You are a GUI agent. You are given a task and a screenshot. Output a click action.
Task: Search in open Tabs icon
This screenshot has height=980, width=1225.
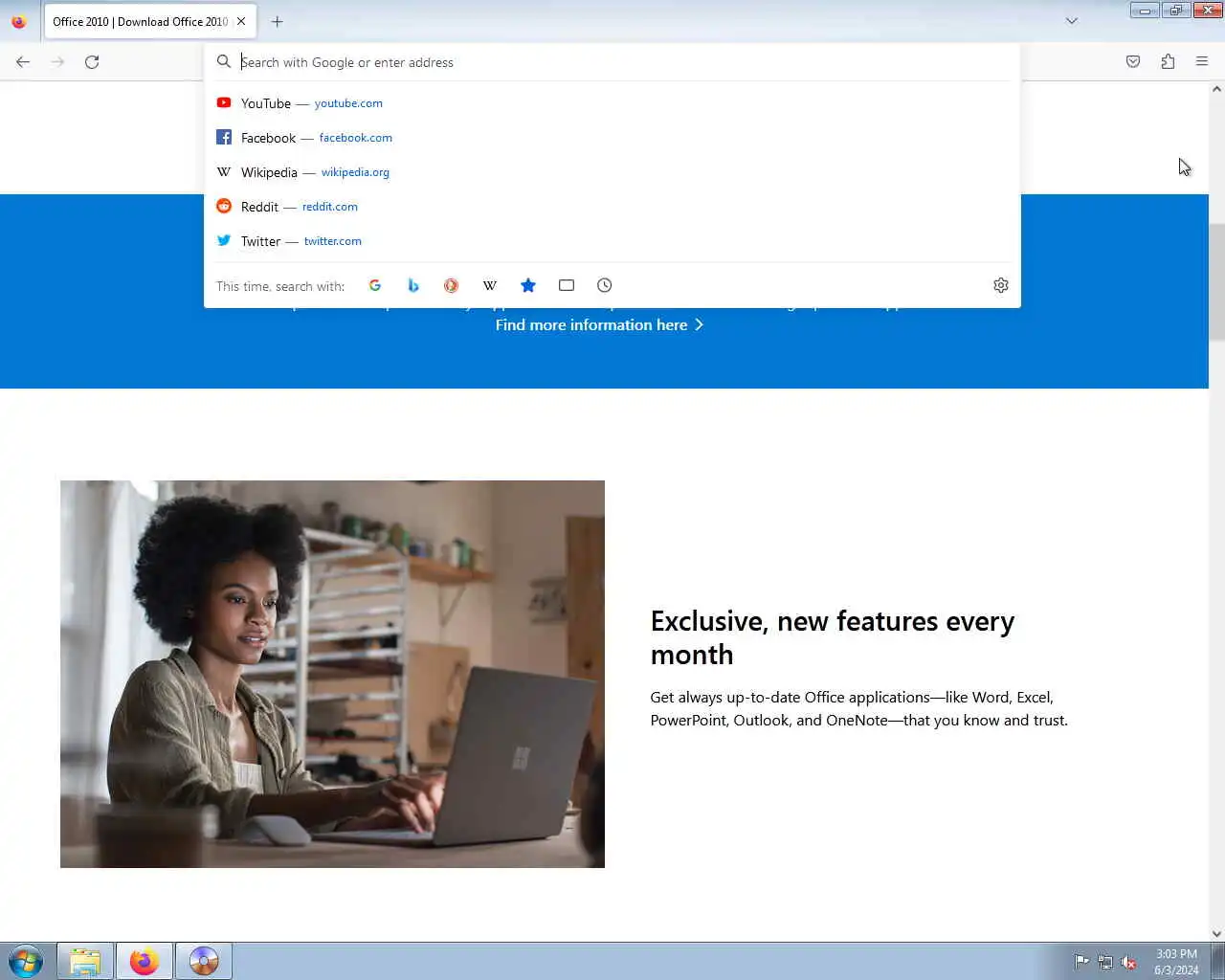(567, 285)
